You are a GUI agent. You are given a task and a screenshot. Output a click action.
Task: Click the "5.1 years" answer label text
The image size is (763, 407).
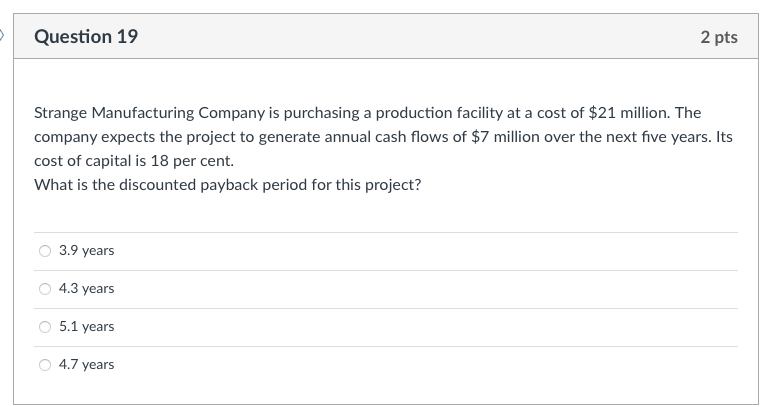[87, 327]
